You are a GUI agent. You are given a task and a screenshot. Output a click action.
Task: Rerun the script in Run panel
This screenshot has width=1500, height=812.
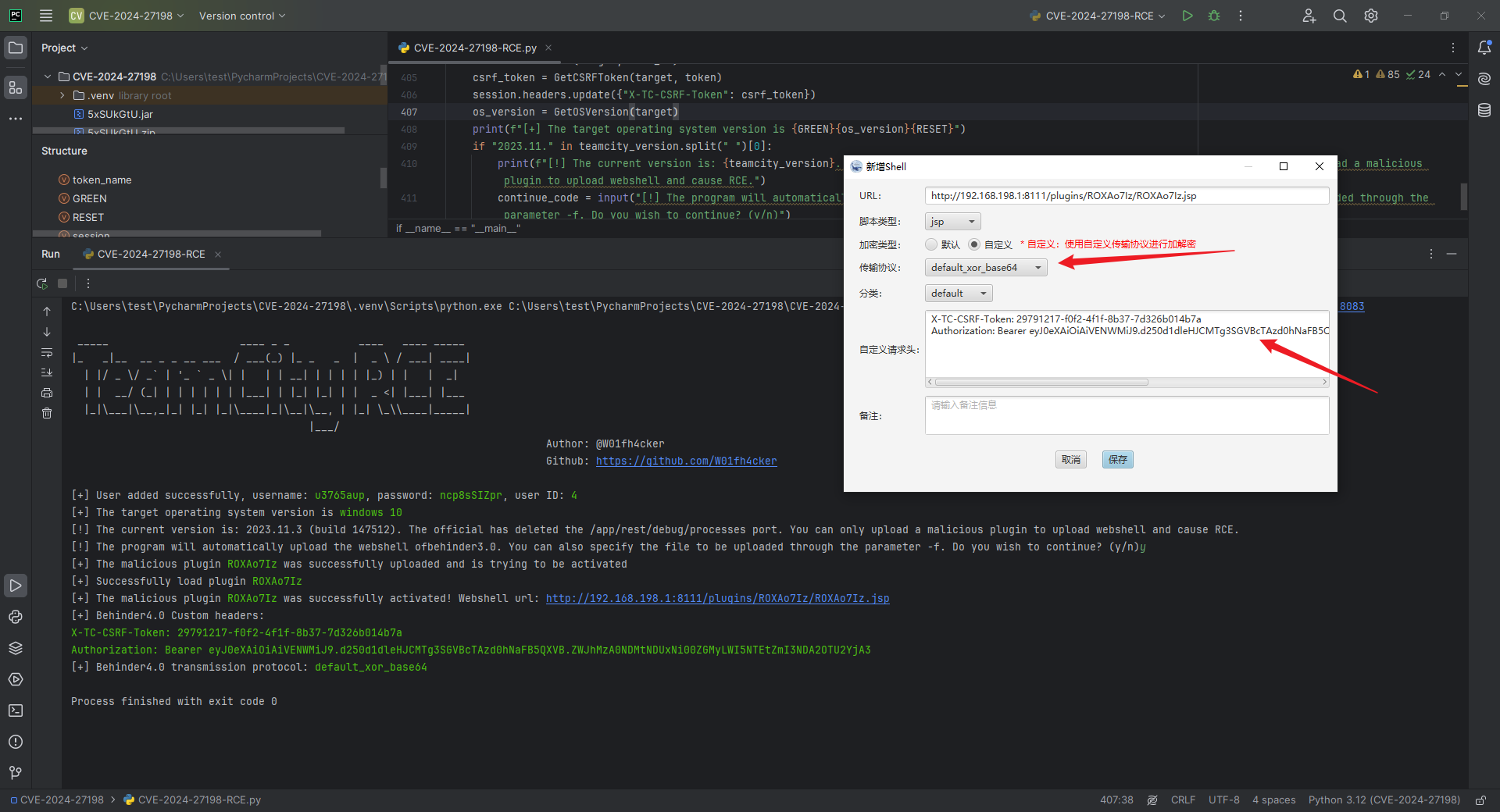42,283
